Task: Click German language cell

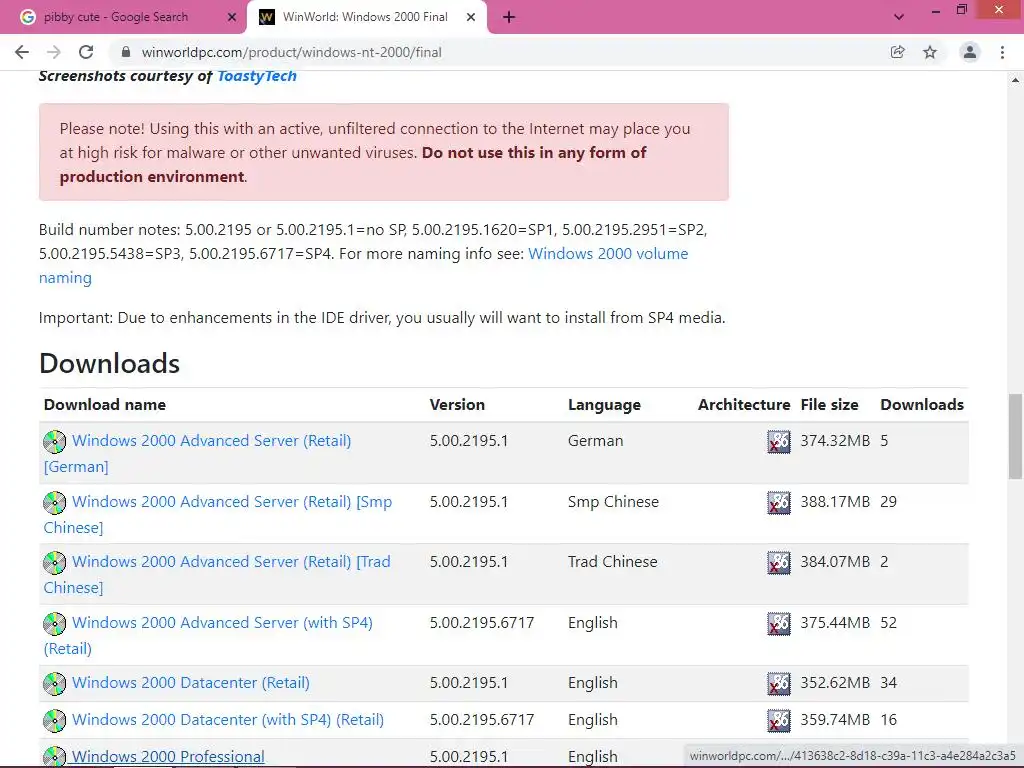Action: point(596,441)
